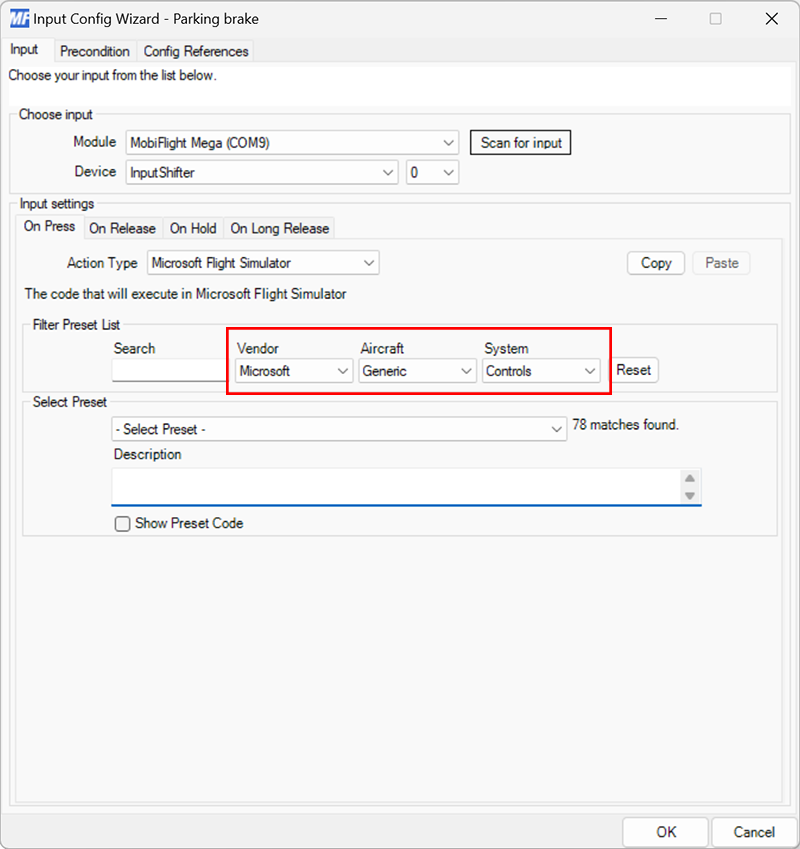
Task: Click the Scan for input button
Action: 520,142
